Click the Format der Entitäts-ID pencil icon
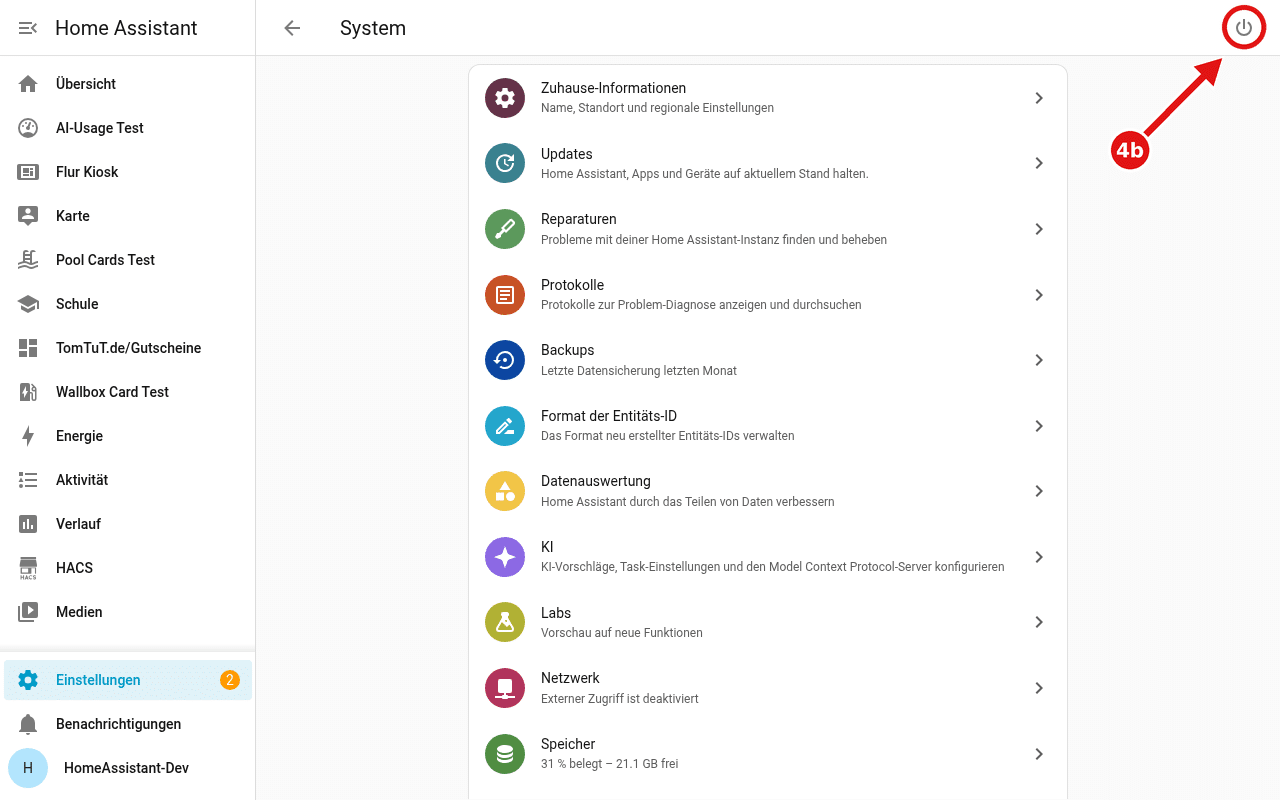This screenshot has width=1280, height=800. [x=505, y=426]
